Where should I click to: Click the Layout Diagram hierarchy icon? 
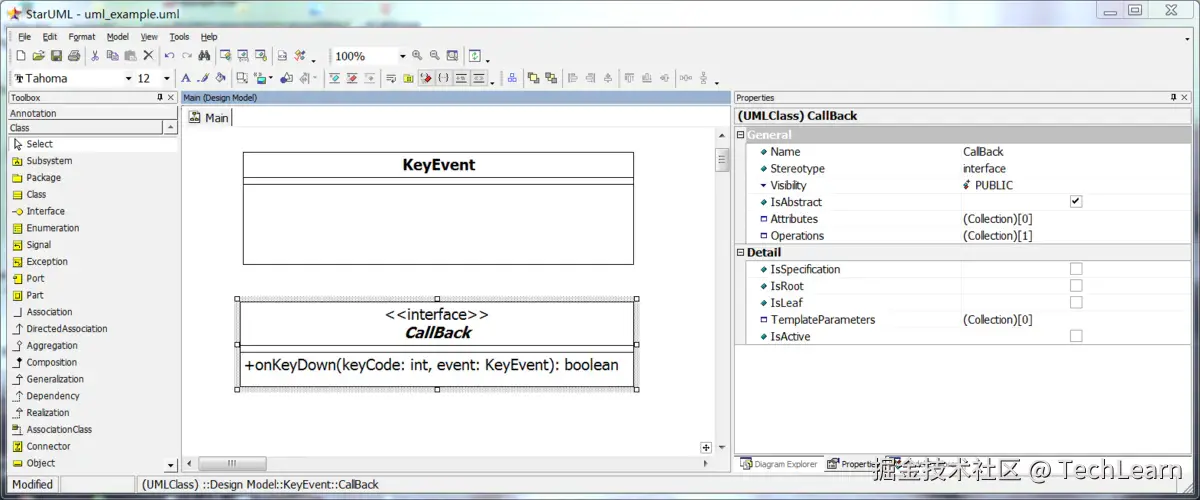pos(512,78)
